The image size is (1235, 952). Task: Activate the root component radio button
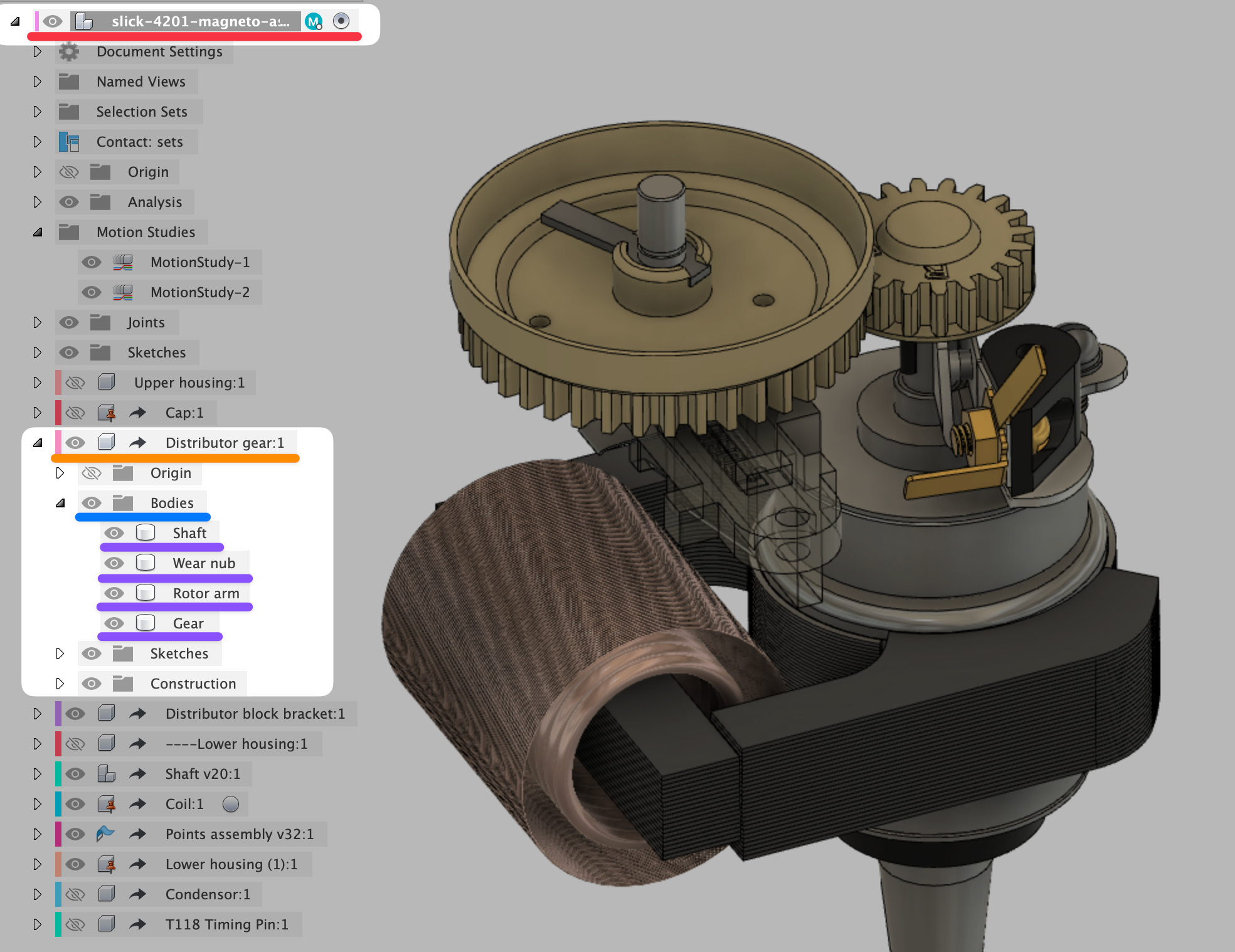[x=341, y=21]
